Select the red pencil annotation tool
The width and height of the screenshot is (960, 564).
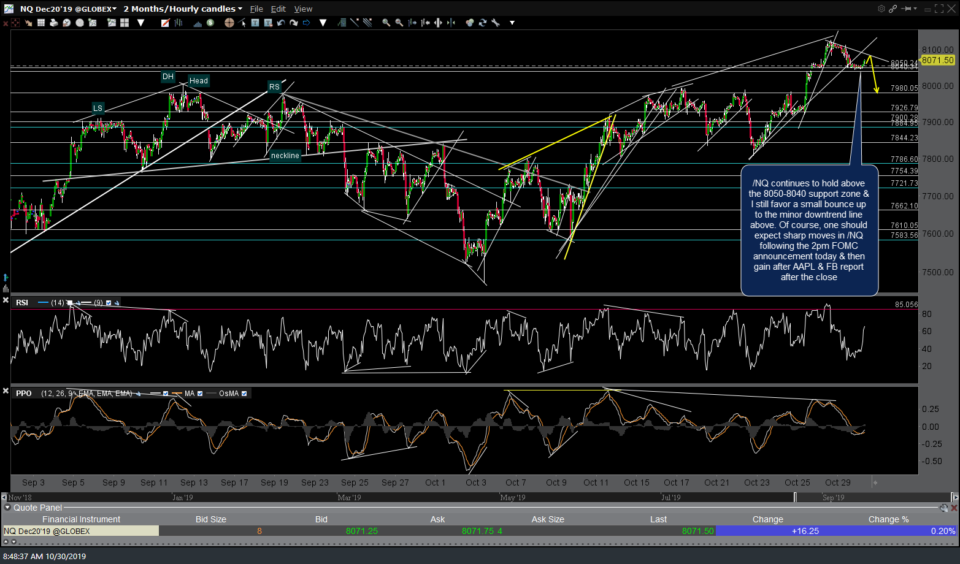coord(165,23)
